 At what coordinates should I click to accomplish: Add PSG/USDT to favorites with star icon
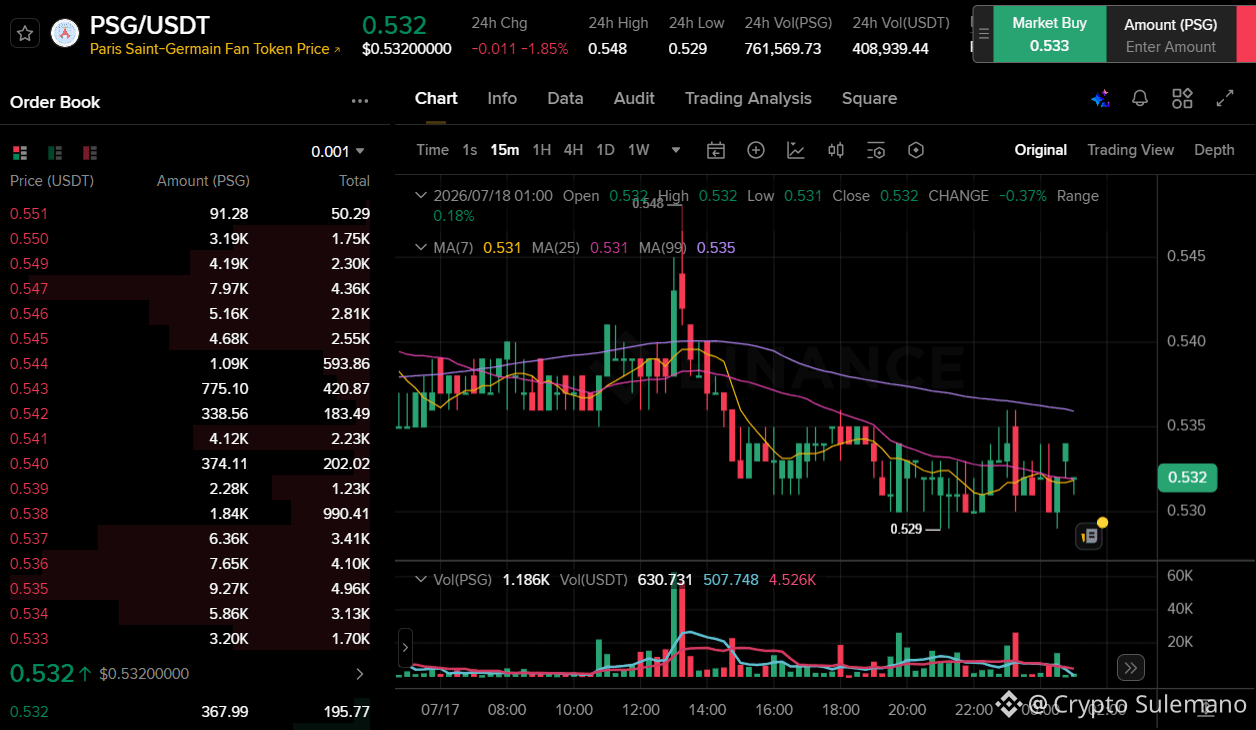(25, 34)
